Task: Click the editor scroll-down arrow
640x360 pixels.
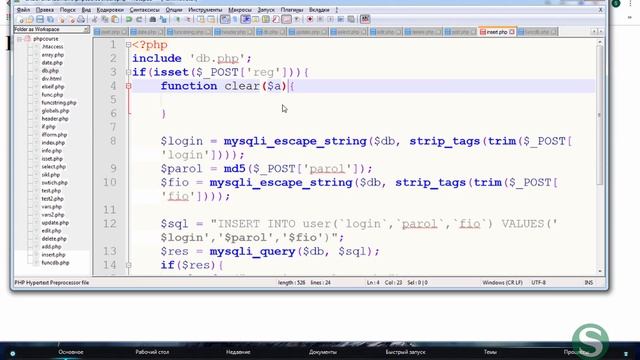Action: click(x=599, y=271)
